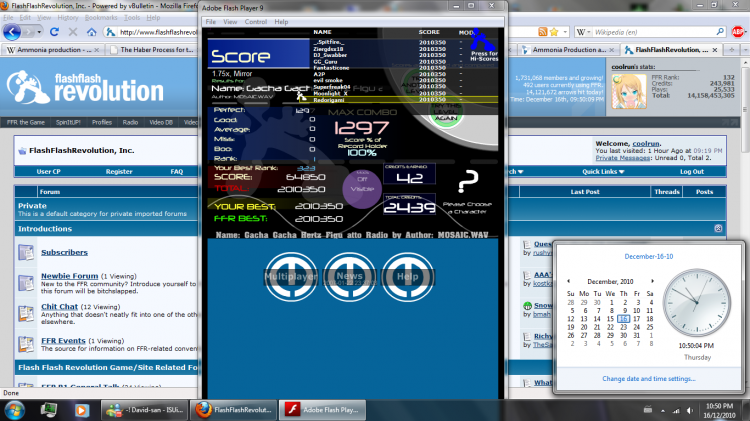Bookmark page with the star icon
This screenshot has width=750, height=421.
[x=554, y=32]
